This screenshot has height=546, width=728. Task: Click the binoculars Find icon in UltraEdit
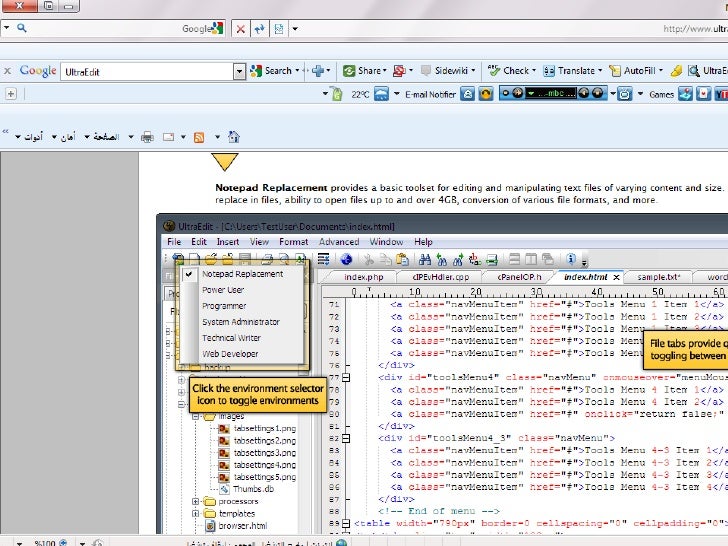tap(425, 260)
